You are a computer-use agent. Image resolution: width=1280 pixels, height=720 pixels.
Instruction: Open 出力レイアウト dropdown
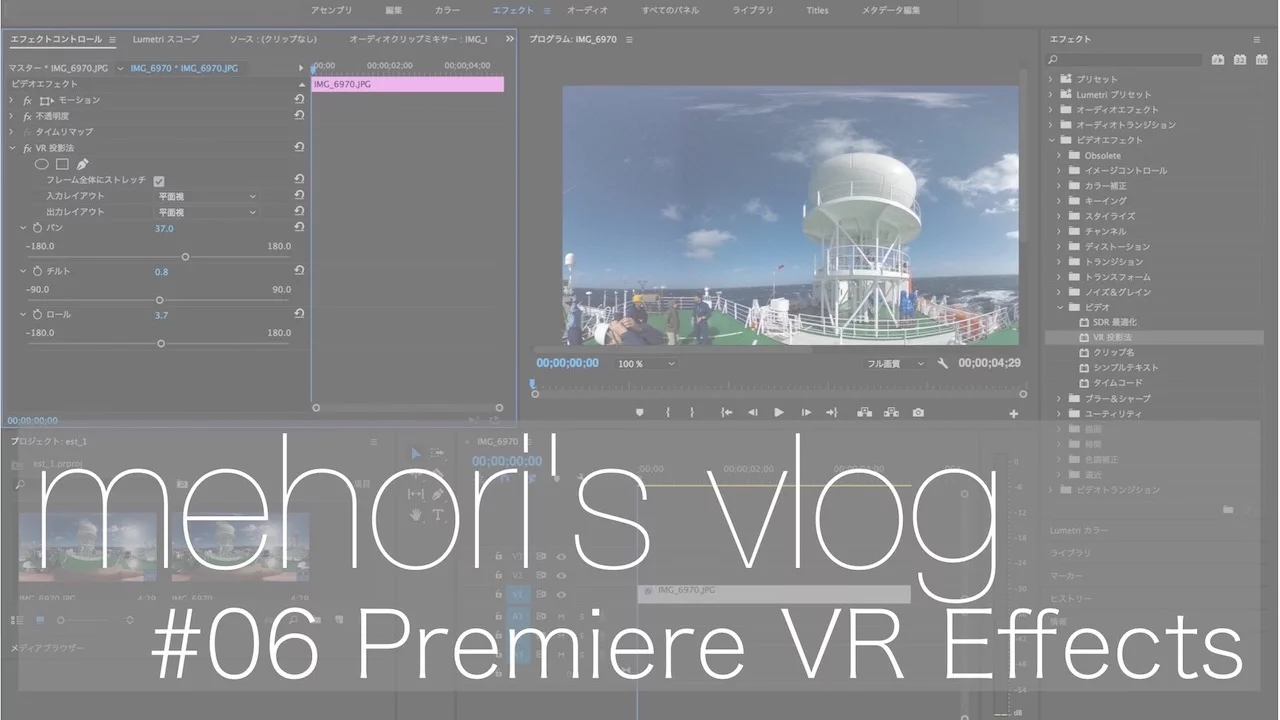tap(207, 212)
